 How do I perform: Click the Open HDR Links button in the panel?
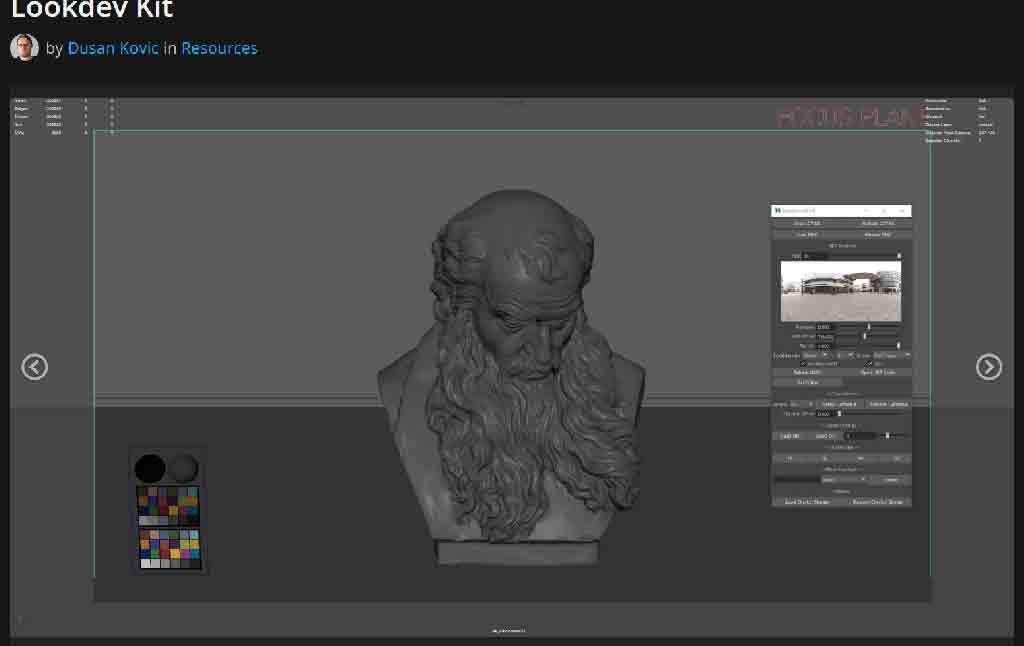[878, 372]
